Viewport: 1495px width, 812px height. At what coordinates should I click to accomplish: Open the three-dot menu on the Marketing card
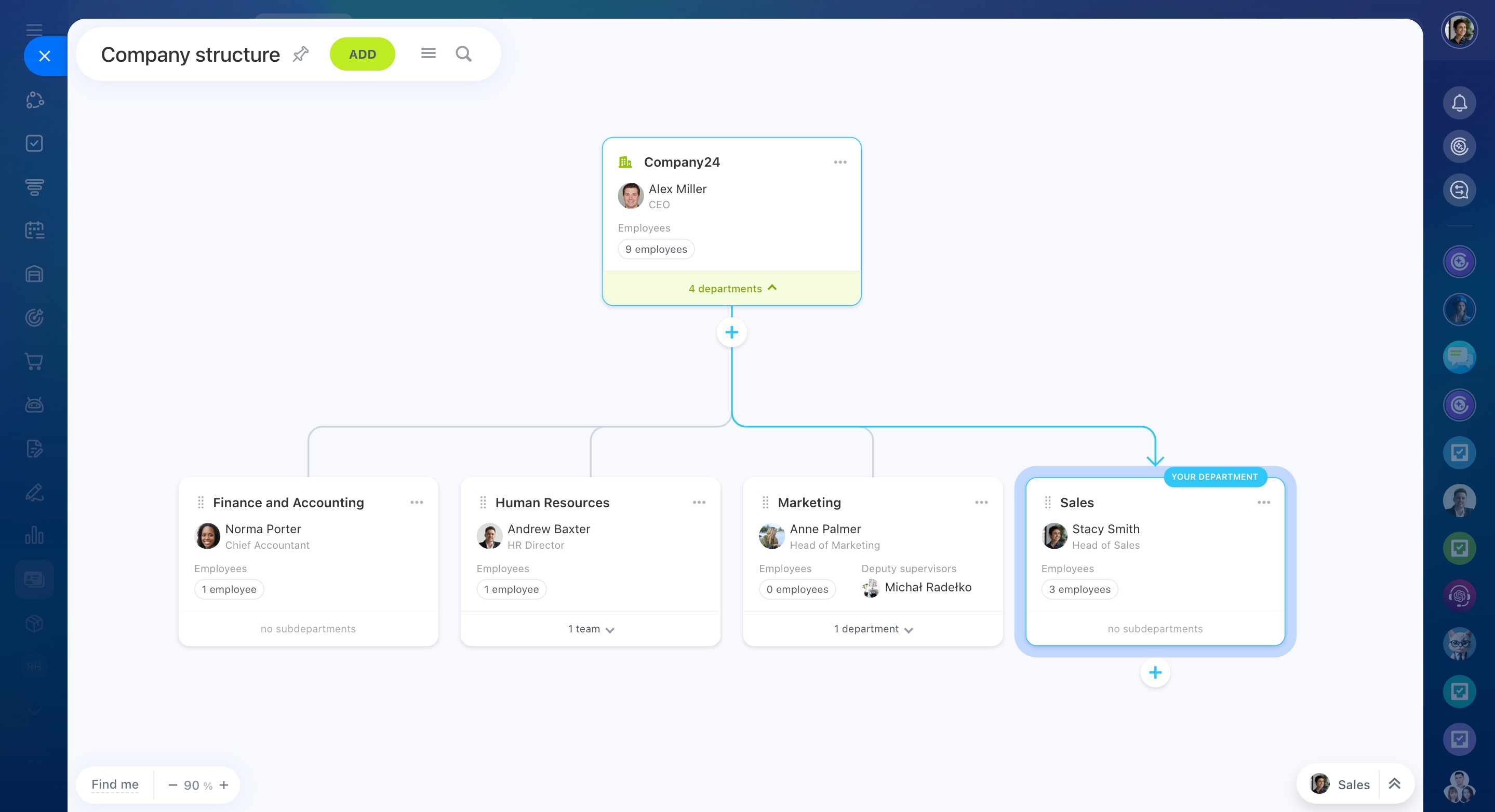pos(981,502)
